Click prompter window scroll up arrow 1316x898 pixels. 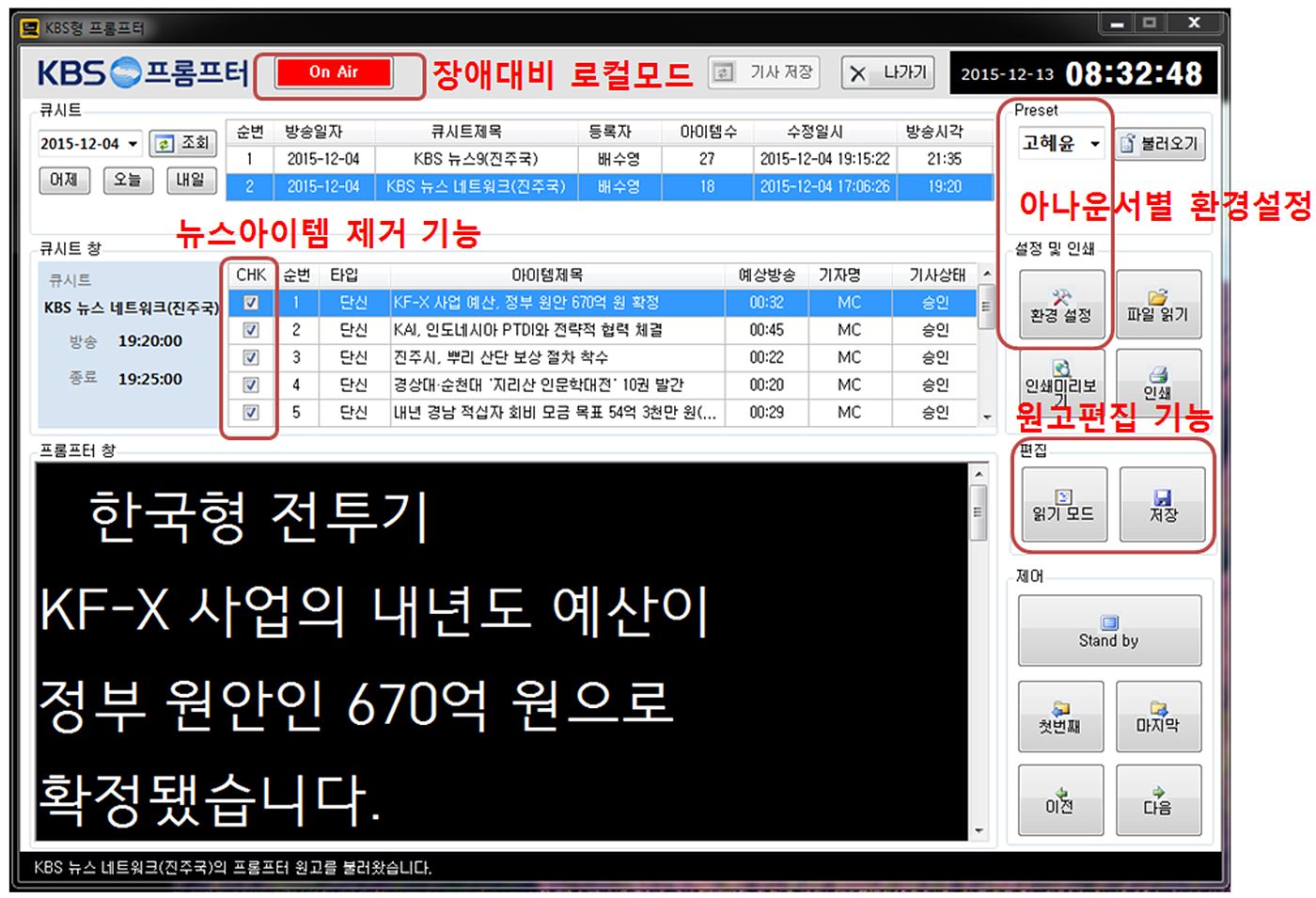pyautogui.click(x=979, y=474)
